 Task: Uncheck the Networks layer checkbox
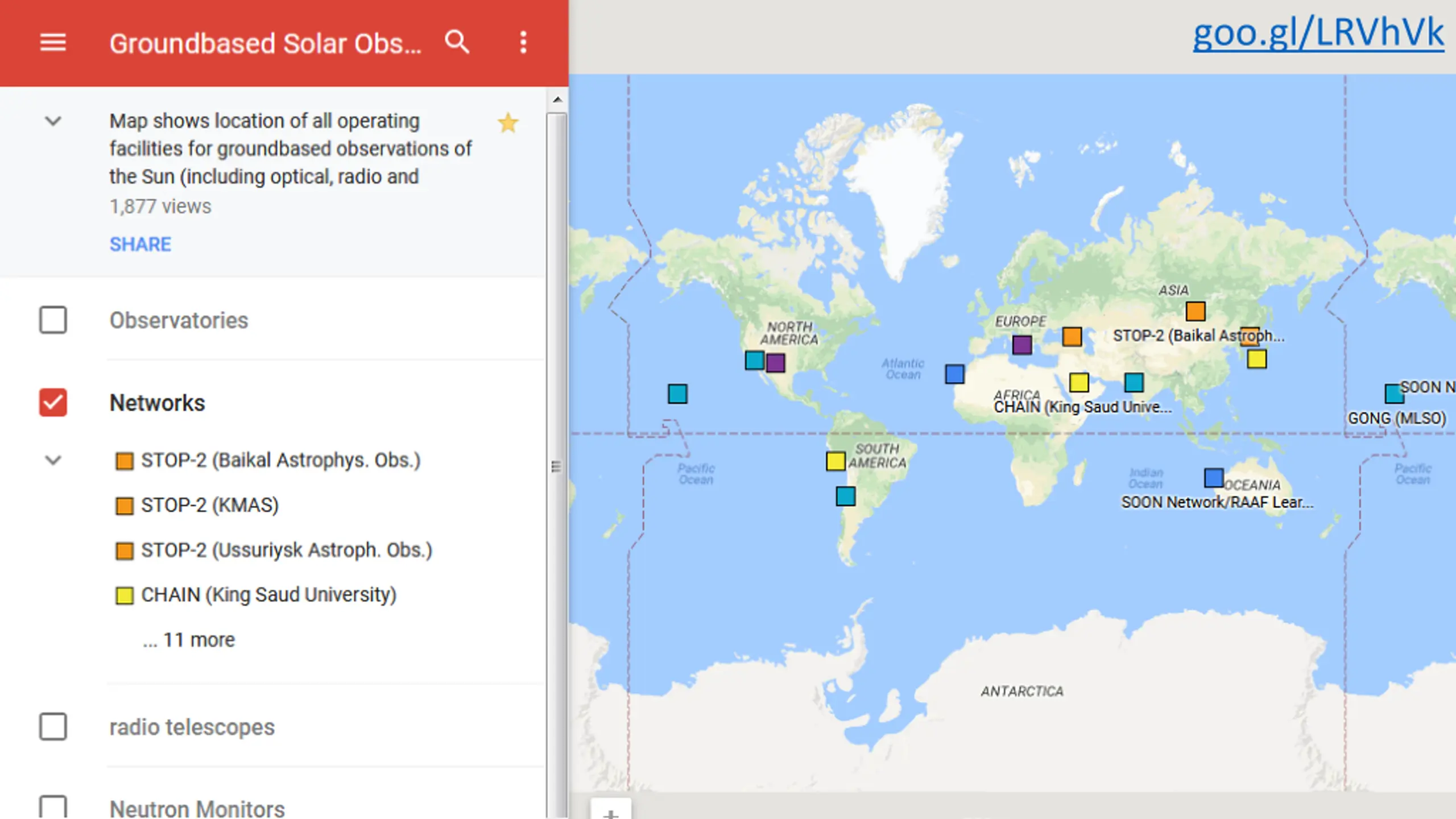click(53, 403)
